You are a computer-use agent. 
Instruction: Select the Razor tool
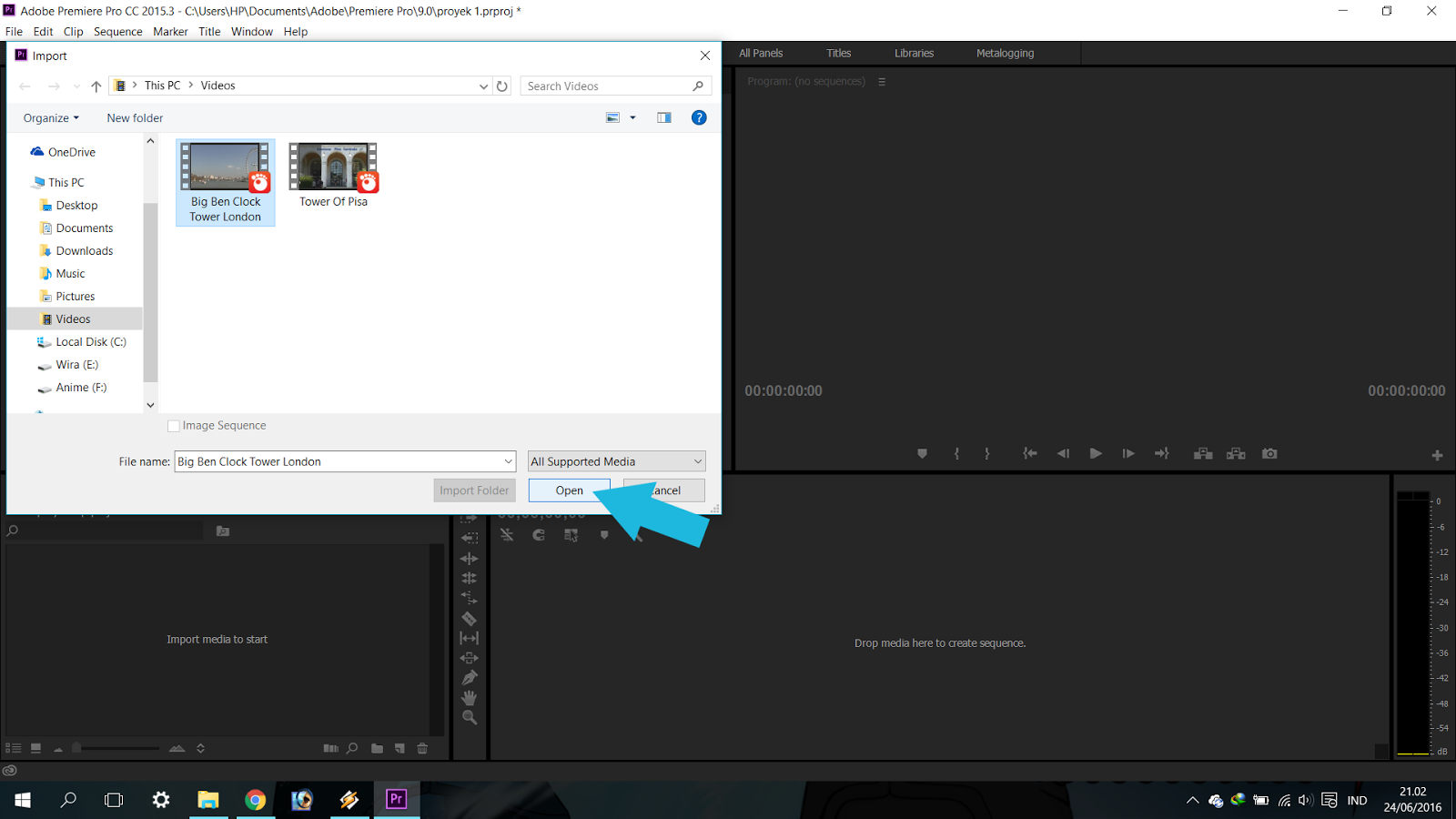click(x=470, y=619)
